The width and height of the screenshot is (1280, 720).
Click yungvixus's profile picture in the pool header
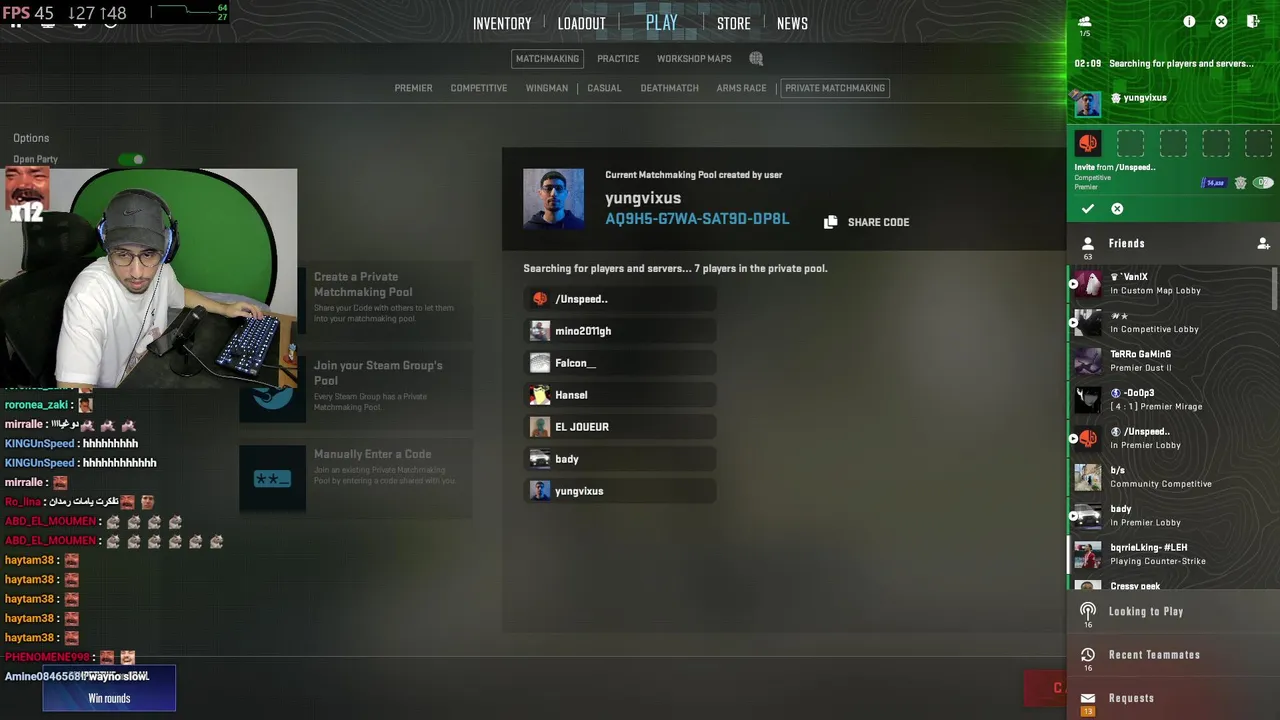coord(553,199)
